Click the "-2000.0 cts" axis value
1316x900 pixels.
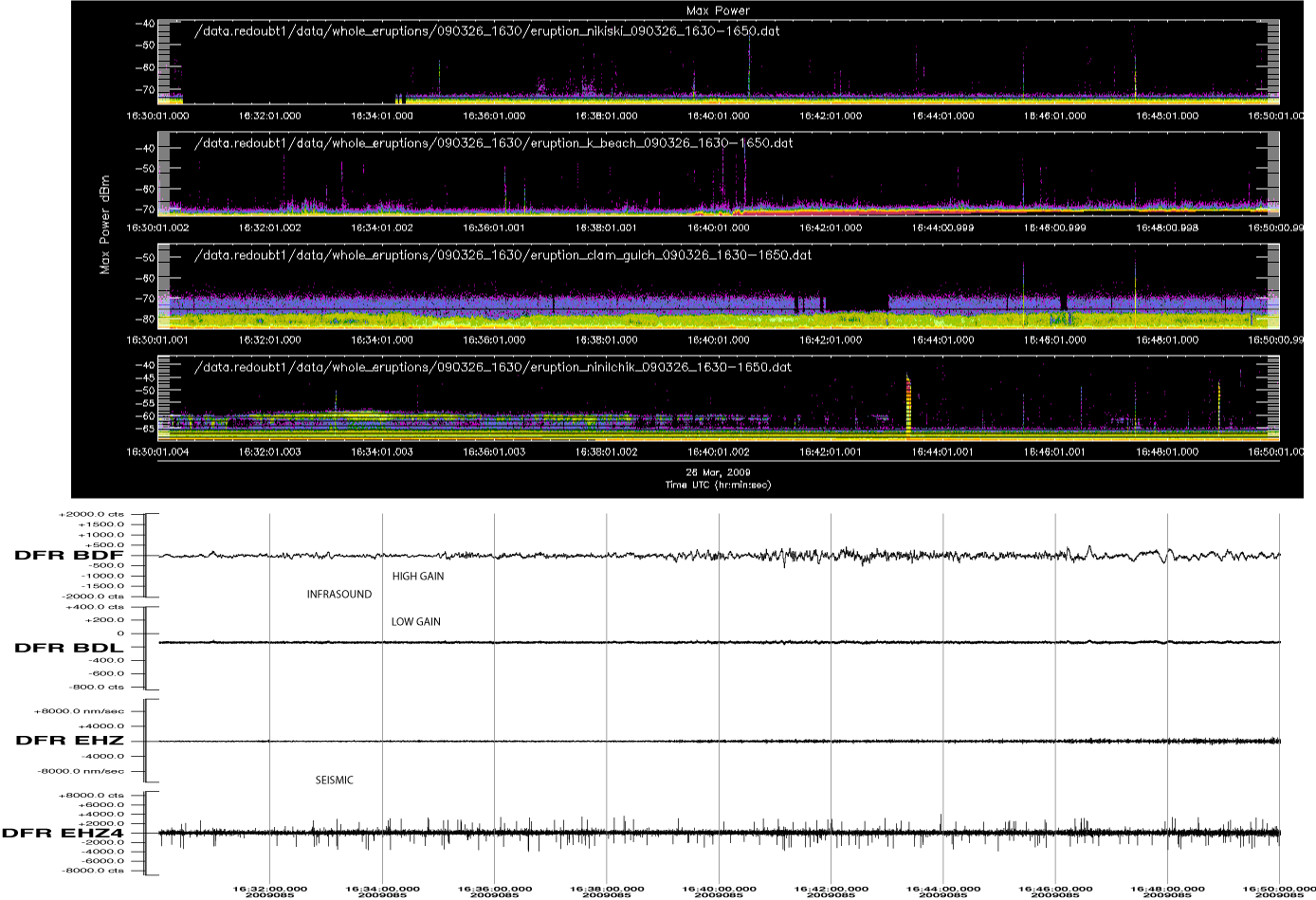point(92,597)
